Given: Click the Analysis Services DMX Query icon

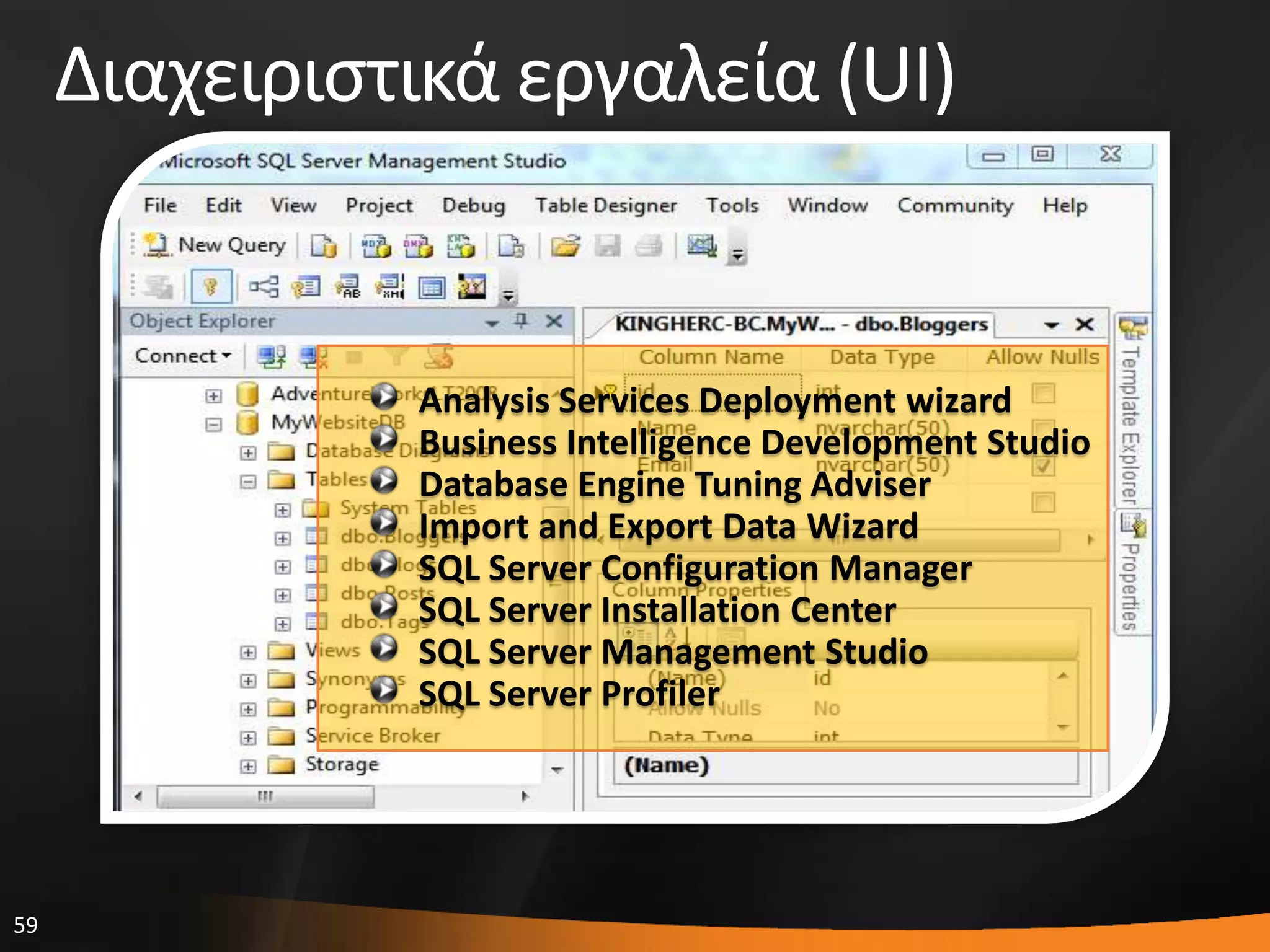Looking at the screenshot, I should pyautogui.click(x=418, y=246).
